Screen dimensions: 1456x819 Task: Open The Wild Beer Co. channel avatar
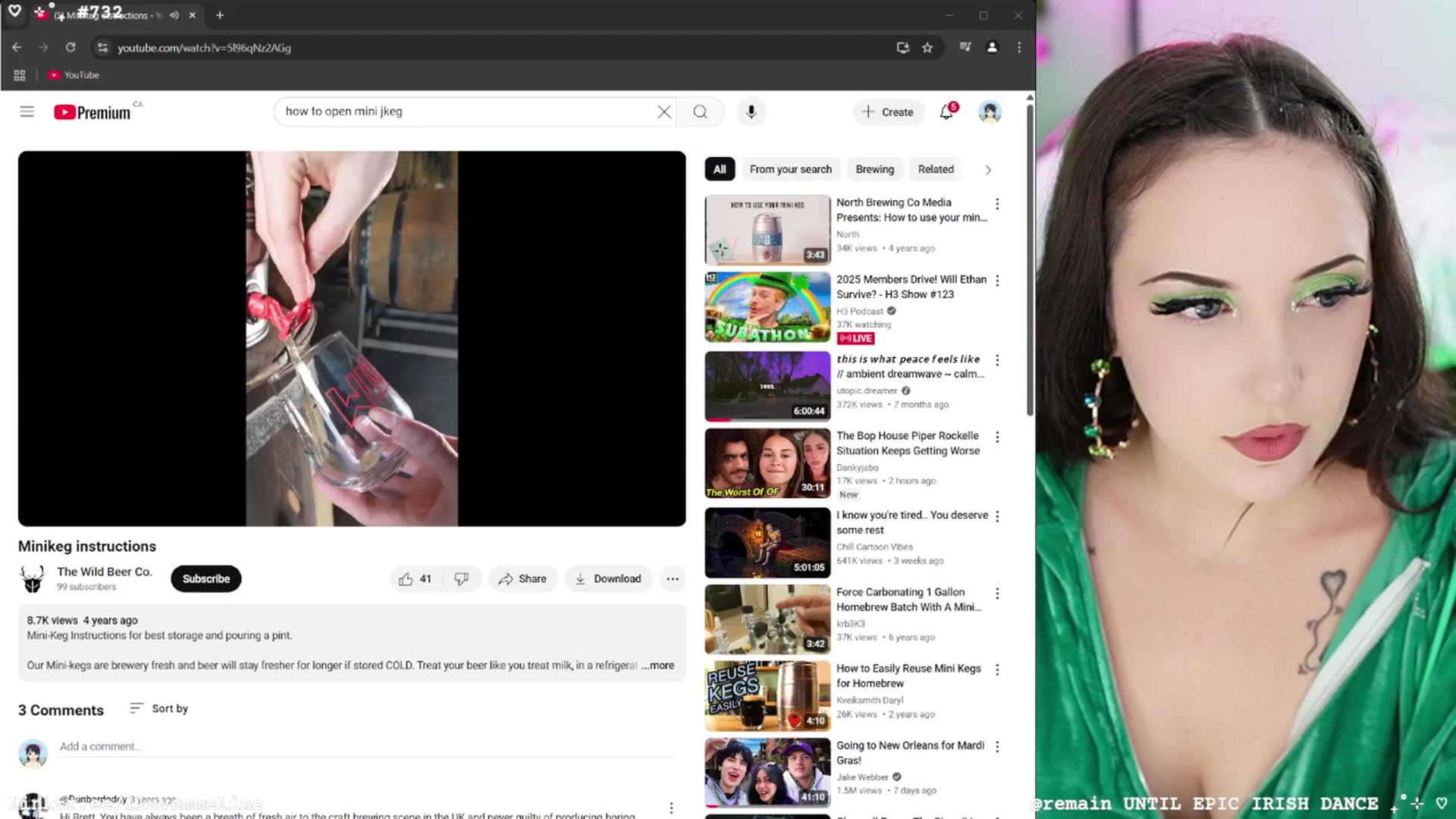(x=32, y=579)
